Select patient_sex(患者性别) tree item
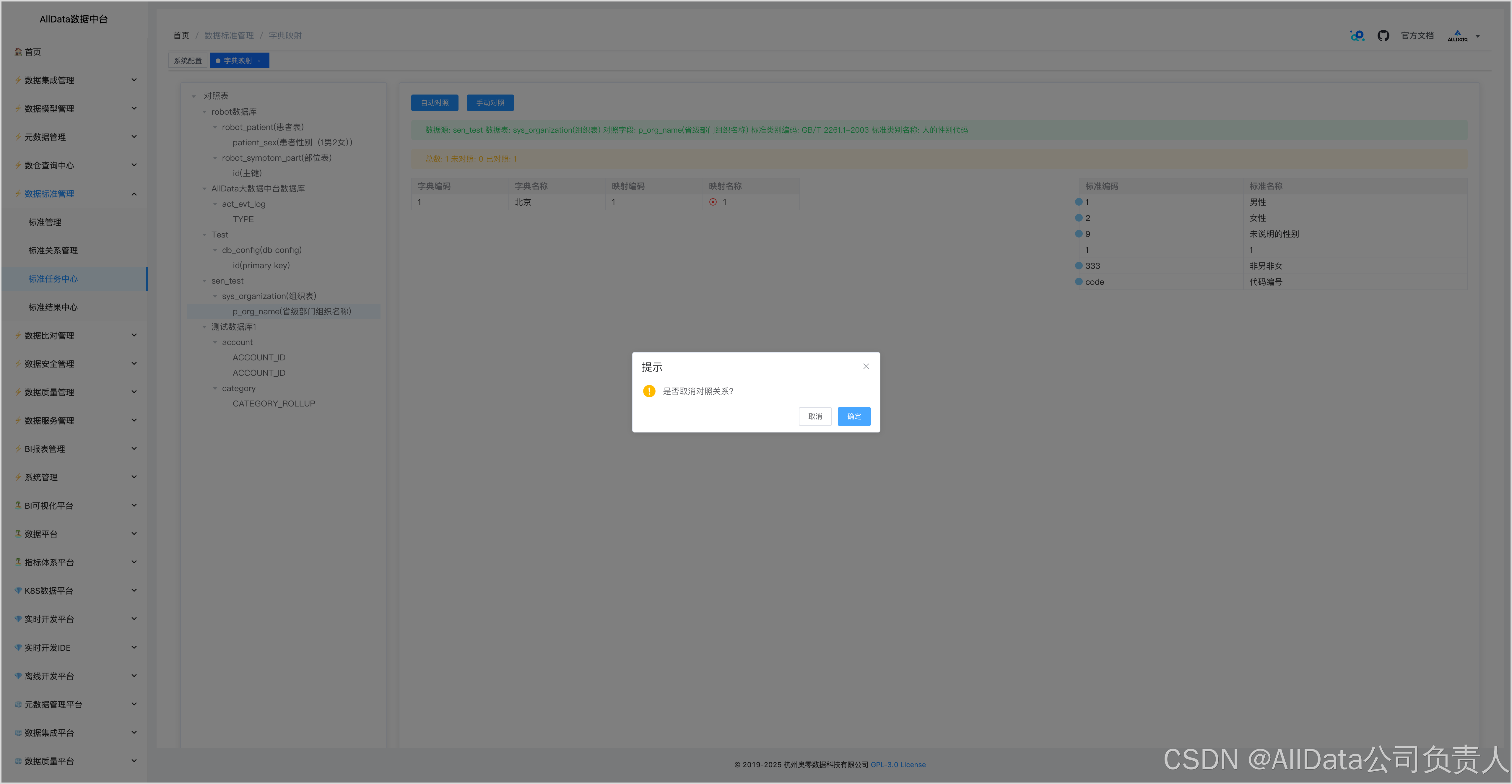The image size is (1512, 784). click(x=292, y=143)
